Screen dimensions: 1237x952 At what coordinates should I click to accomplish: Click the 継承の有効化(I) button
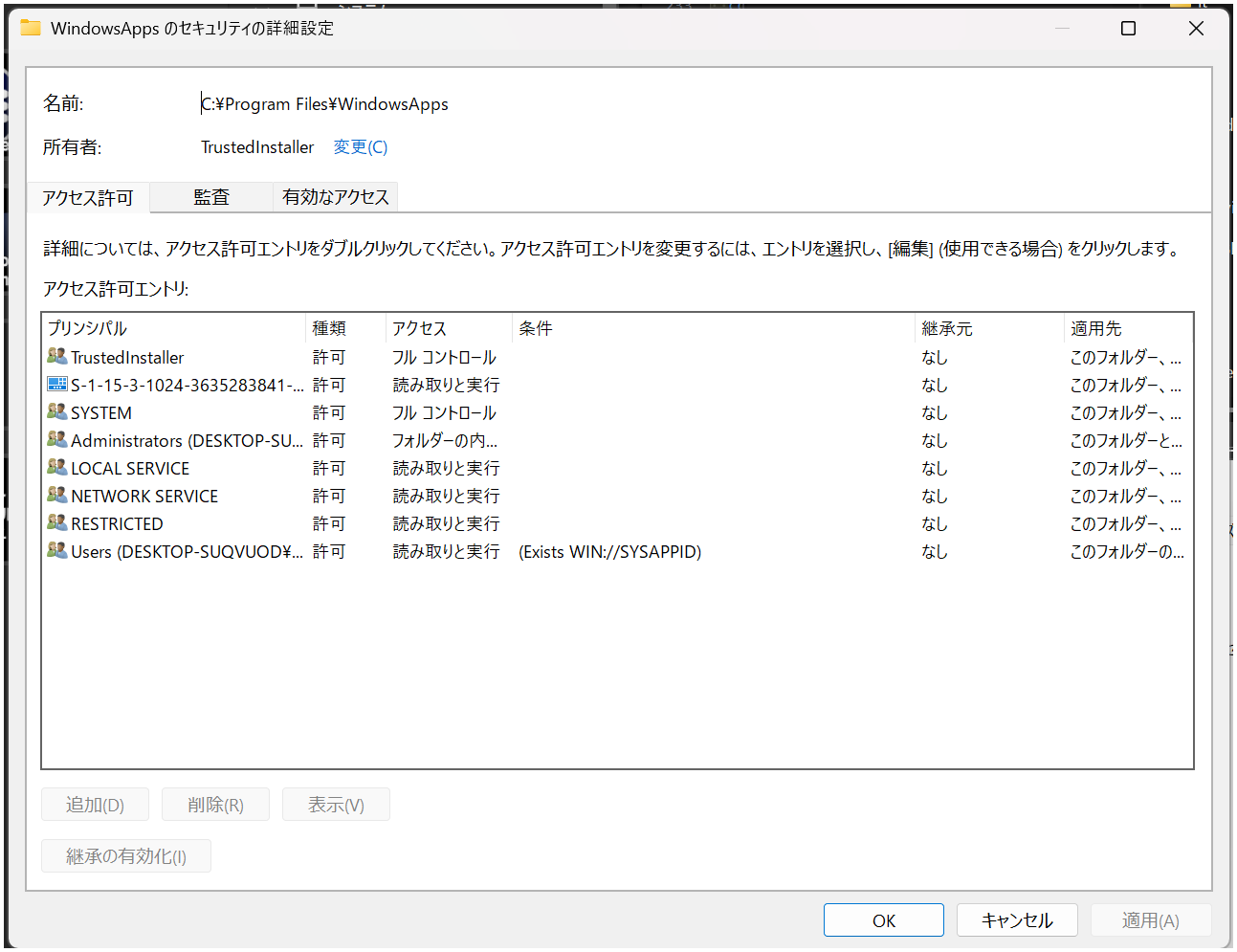point(125,855)
